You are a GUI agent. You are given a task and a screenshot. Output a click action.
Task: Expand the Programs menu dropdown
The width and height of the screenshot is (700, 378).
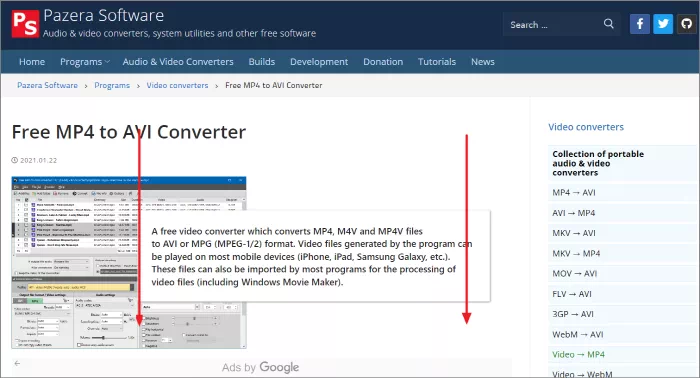(x=85, y=62)
